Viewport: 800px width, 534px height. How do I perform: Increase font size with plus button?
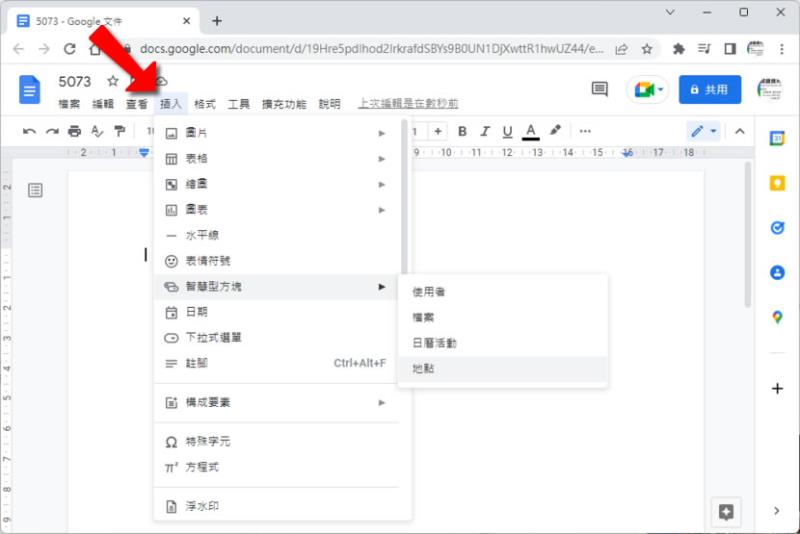[x=438, y=132]
